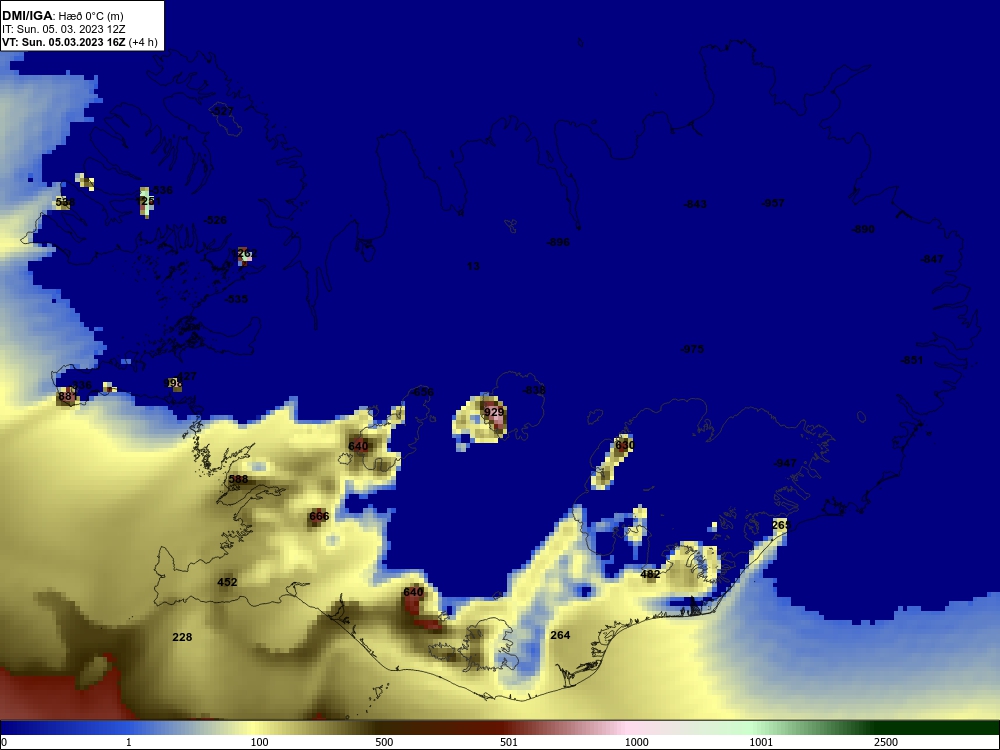Image resolution: width=1000 pixels, height=750 pixels.
Task: Click the -890 map value
Action: point(864,229)
